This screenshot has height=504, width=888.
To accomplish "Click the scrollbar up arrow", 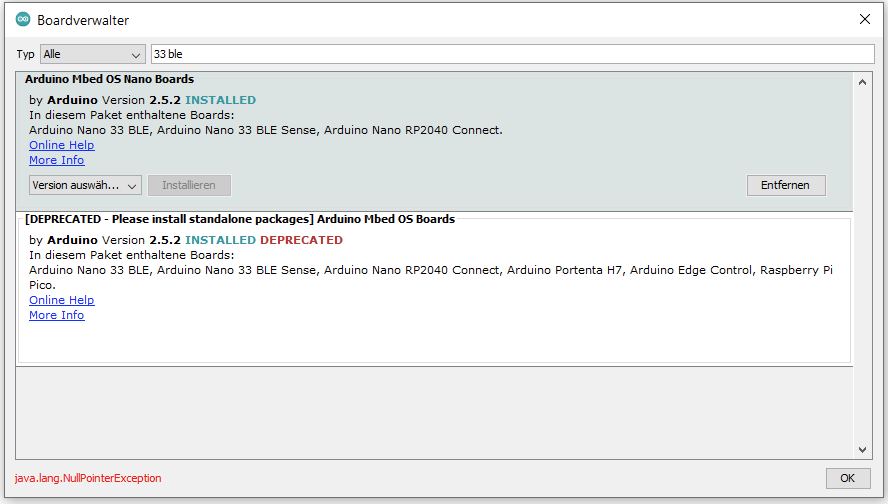I will 862,82.
